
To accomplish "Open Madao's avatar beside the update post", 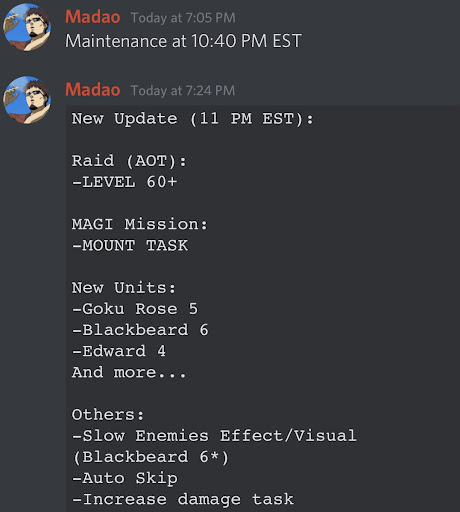I will tap(27, 100).
